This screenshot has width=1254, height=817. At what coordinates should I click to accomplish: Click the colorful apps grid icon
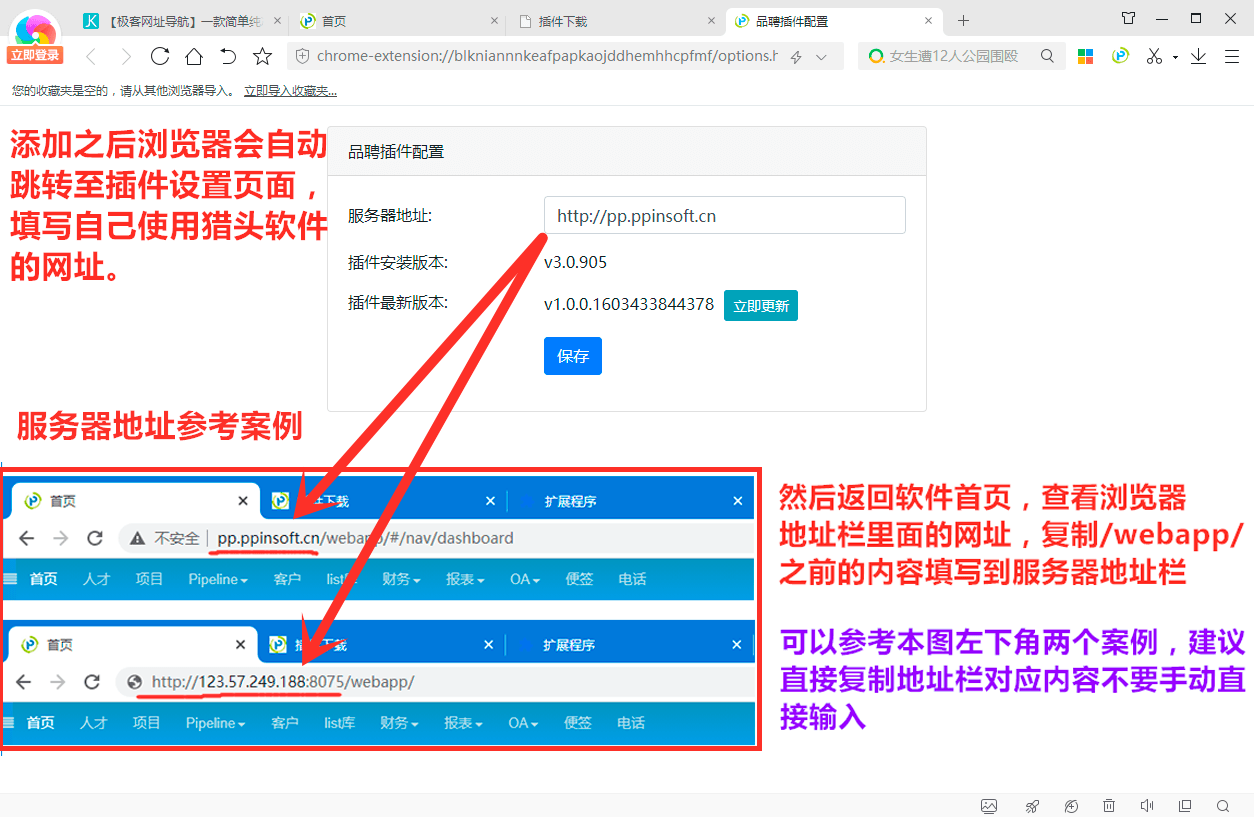coord(1085,56)
